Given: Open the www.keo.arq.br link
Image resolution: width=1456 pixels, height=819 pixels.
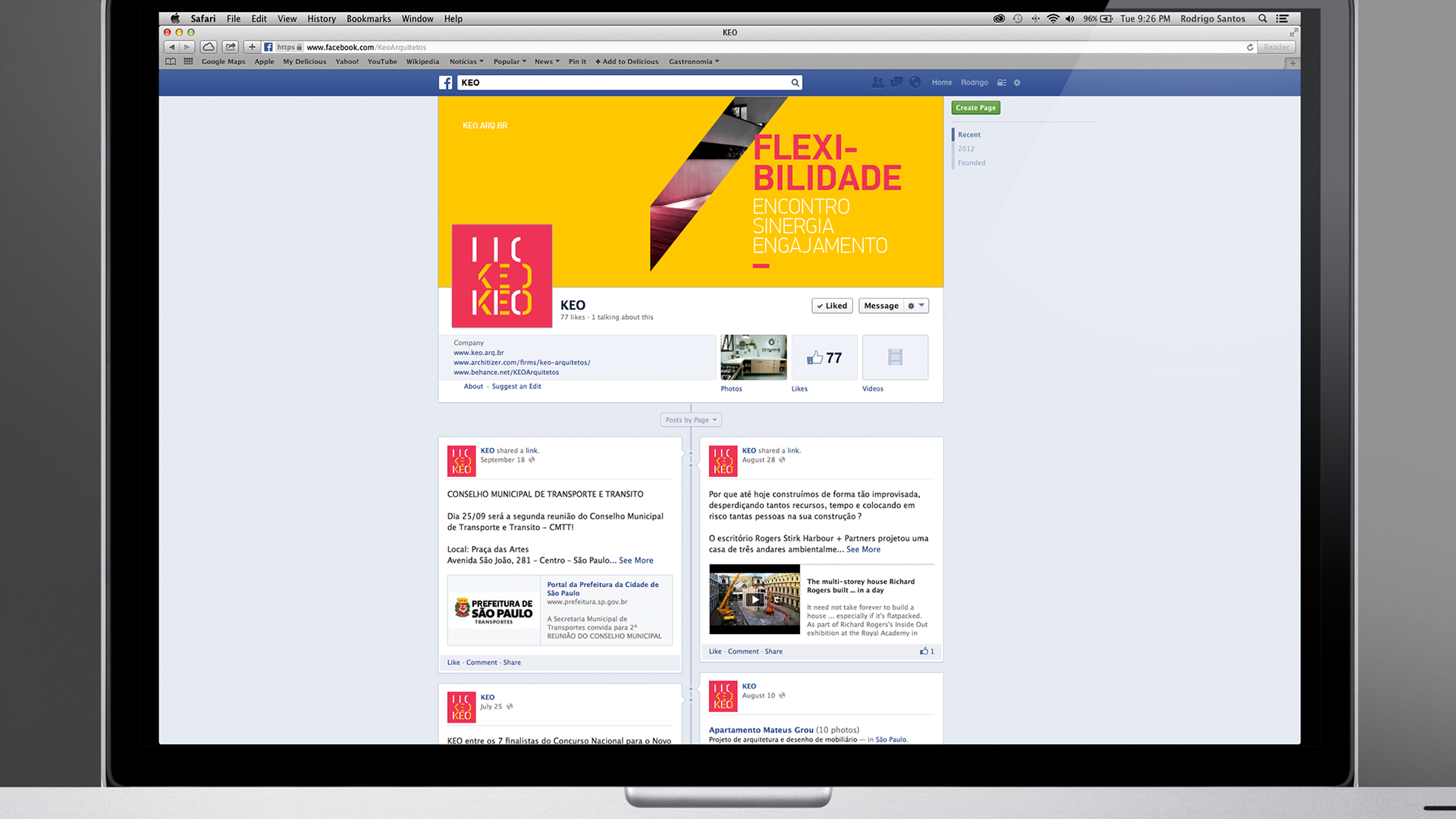Looking at the screenshot, I should (479, 353).
